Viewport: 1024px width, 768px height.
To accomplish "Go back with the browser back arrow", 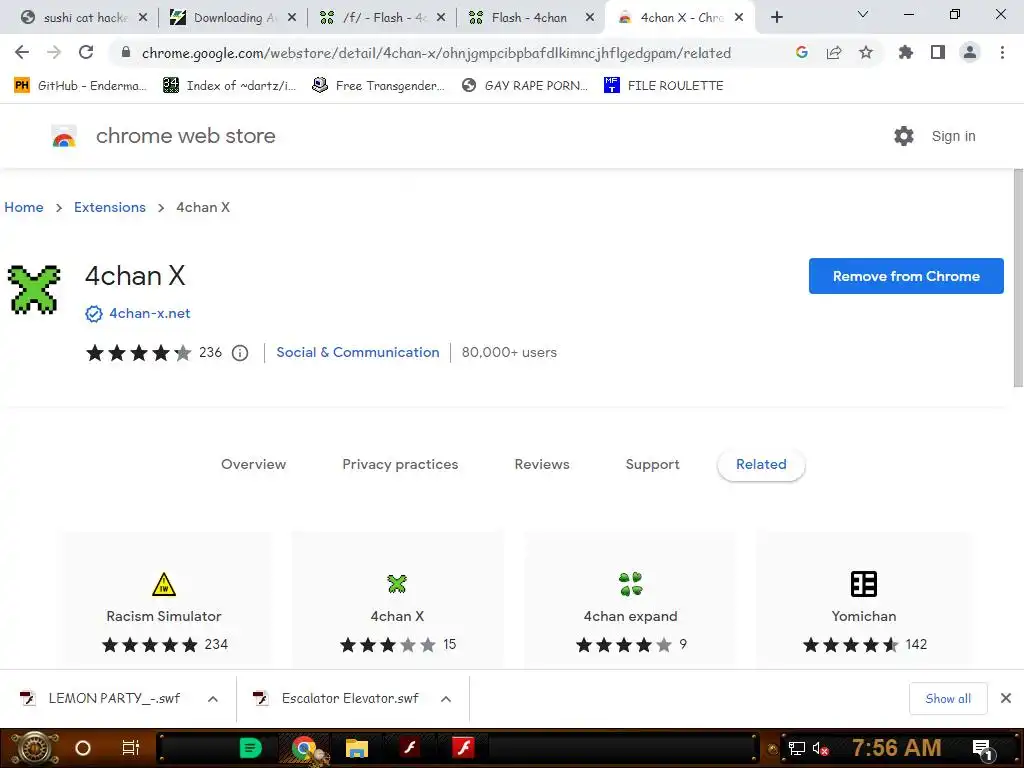I will pos(22,52).
